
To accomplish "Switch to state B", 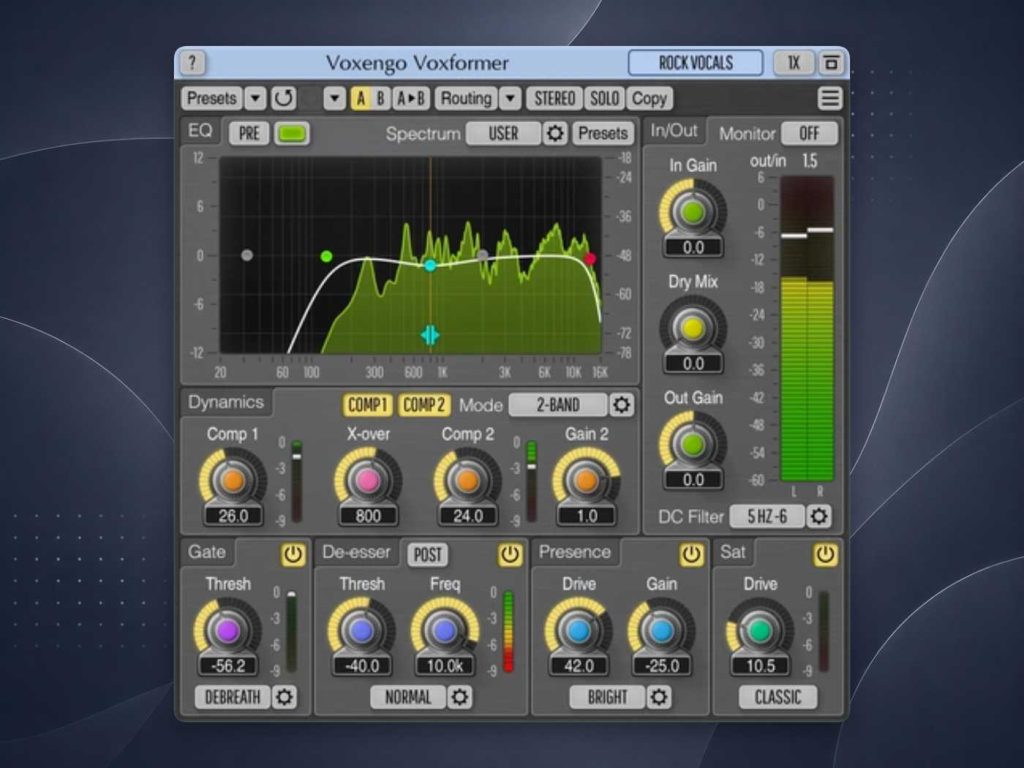I will coord(381,99).
